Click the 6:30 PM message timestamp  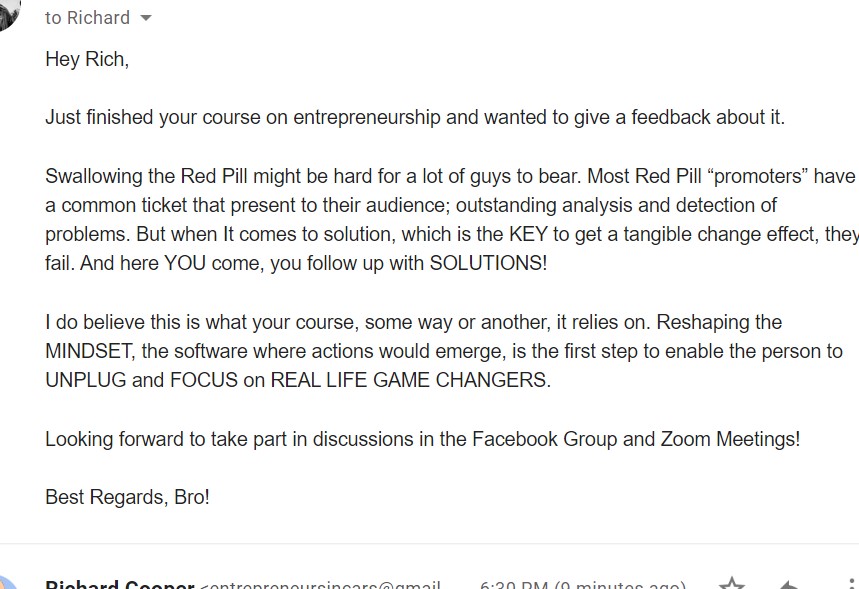[x=583, y=585]
